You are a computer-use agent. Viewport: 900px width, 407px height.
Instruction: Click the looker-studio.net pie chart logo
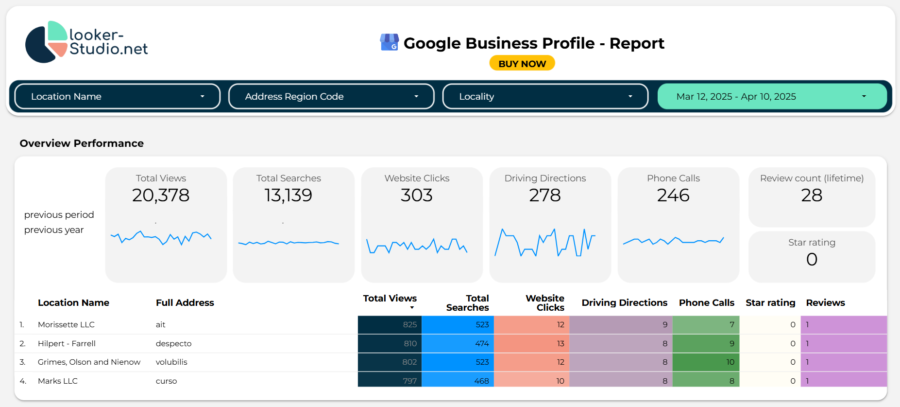pos(49,41)
